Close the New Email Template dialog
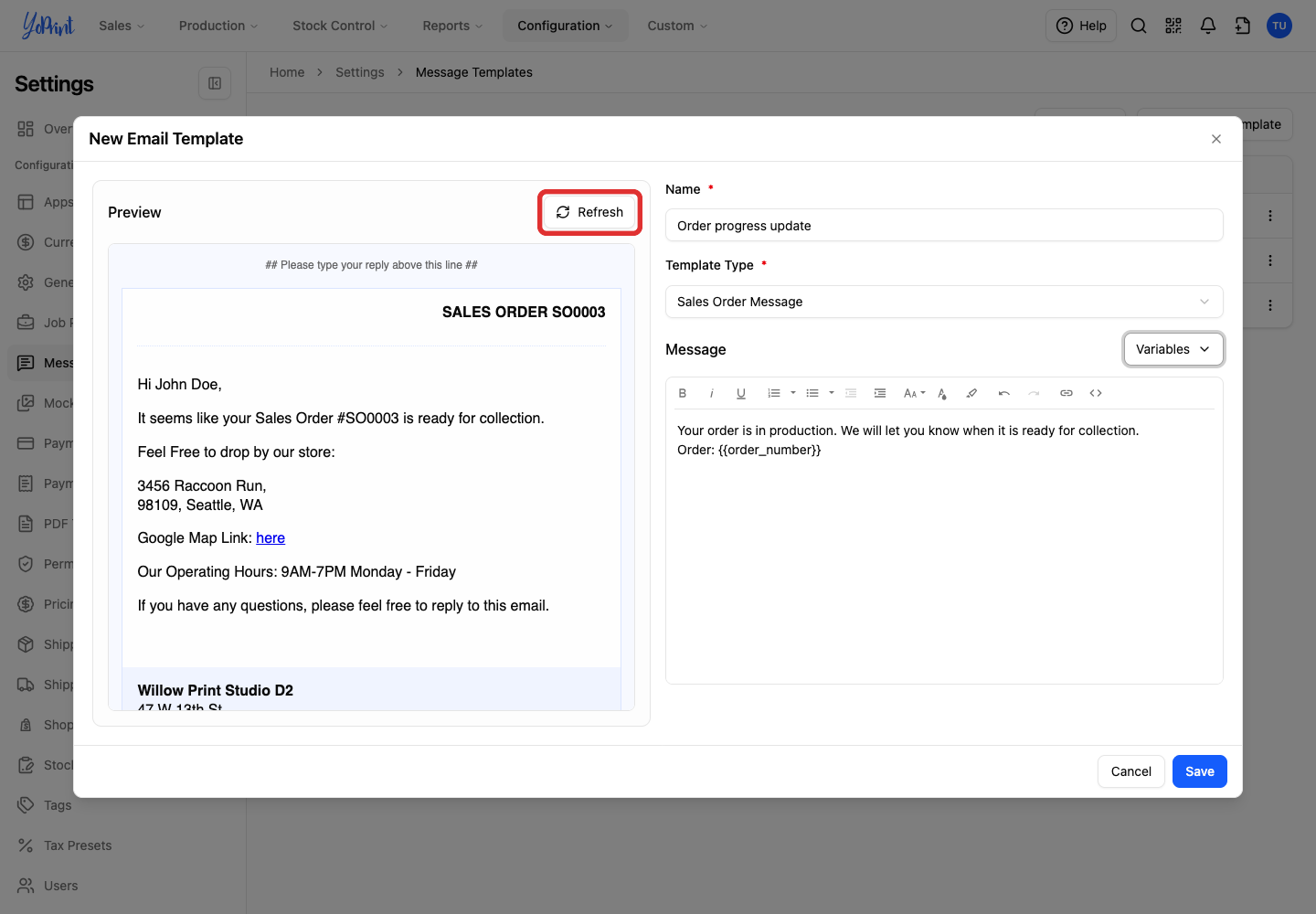Image resolution: width=1316 pixels, height=914 pixels. click(1216, 139)
